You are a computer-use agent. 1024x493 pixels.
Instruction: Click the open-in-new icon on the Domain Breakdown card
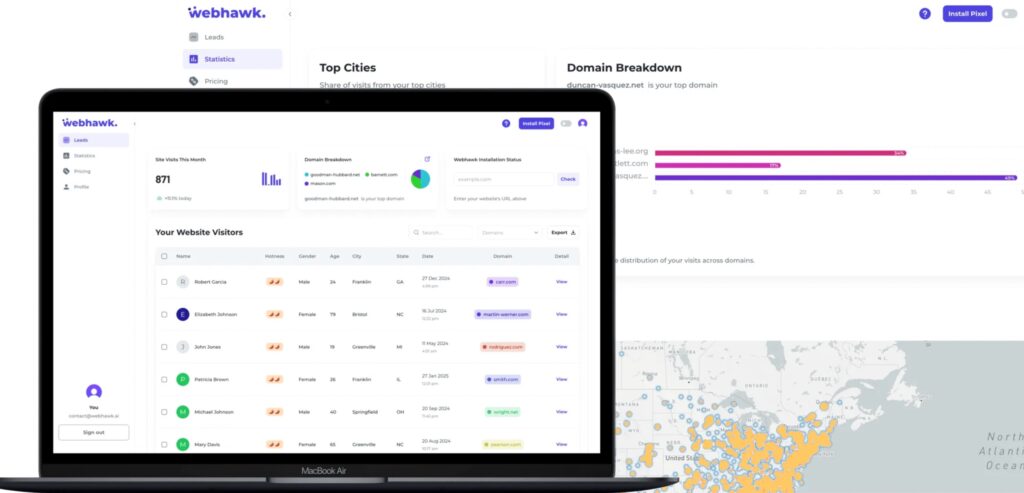pyautogui.click(x=427, y=159)
